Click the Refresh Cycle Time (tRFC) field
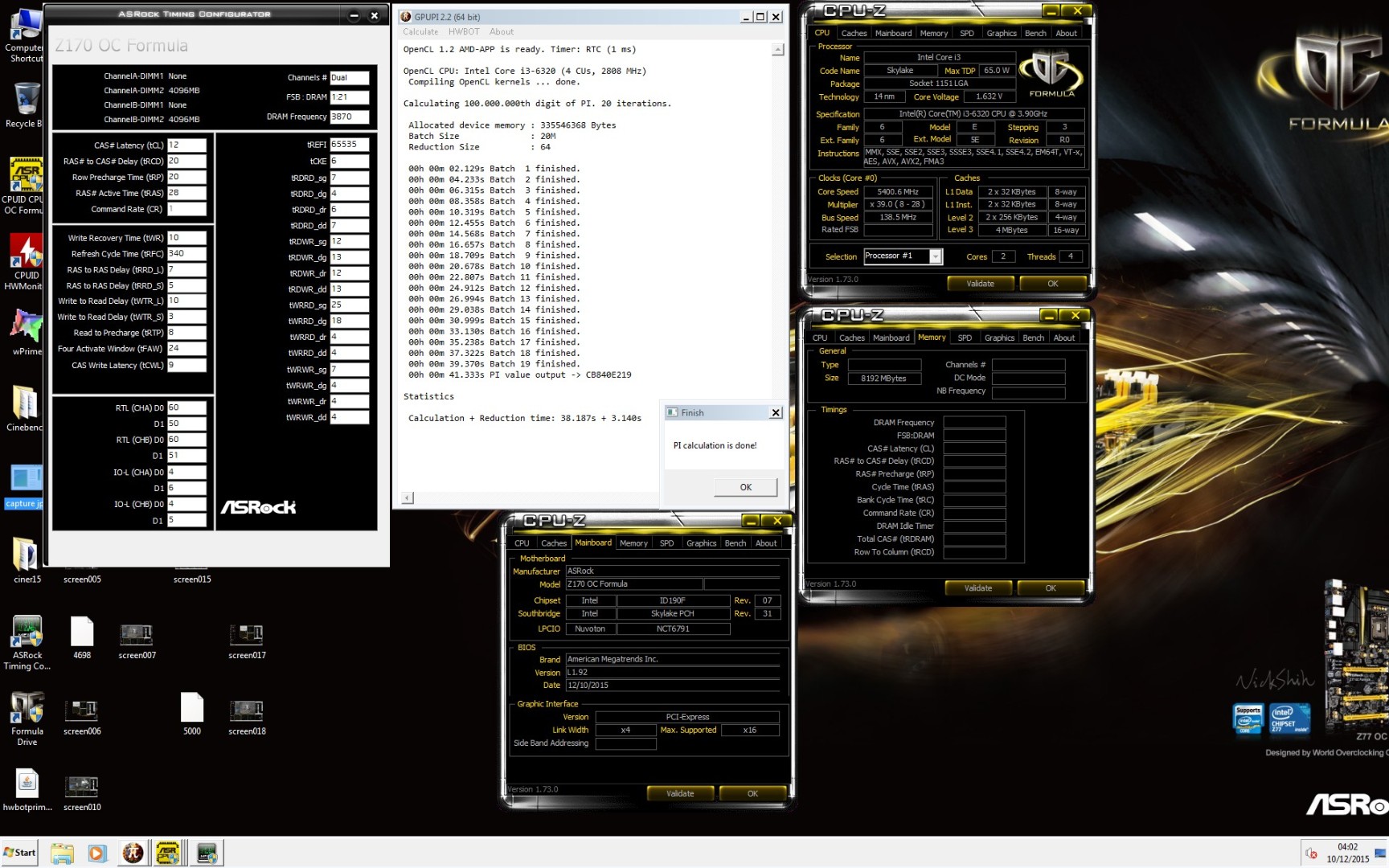Image resolution: width=1389 pixels, height=868 pixels. [186, 254]
